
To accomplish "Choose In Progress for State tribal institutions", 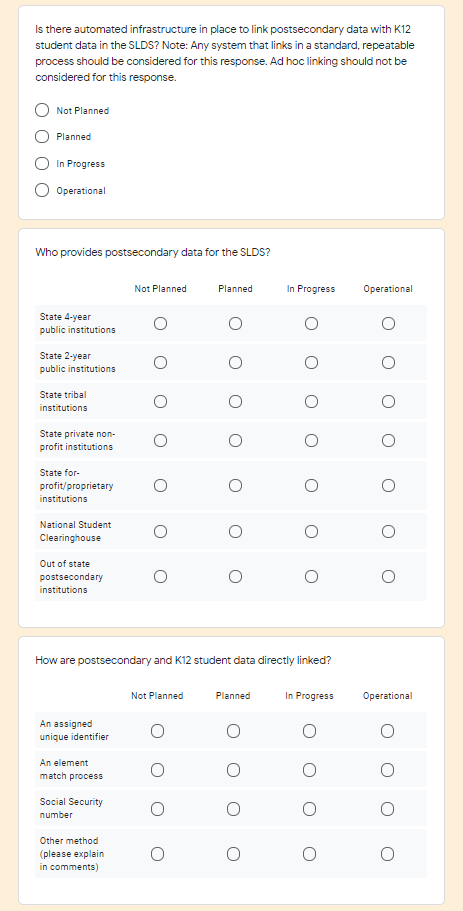I will point(311,401).
